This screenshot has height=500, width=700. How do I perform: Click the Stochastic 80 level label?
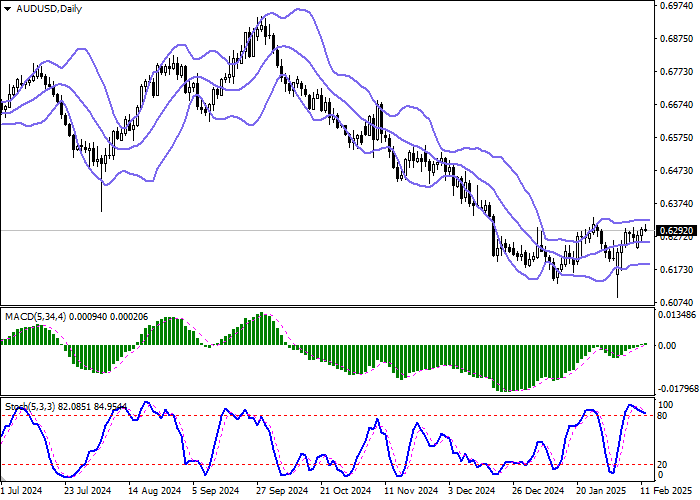click(x=662, y=415)
